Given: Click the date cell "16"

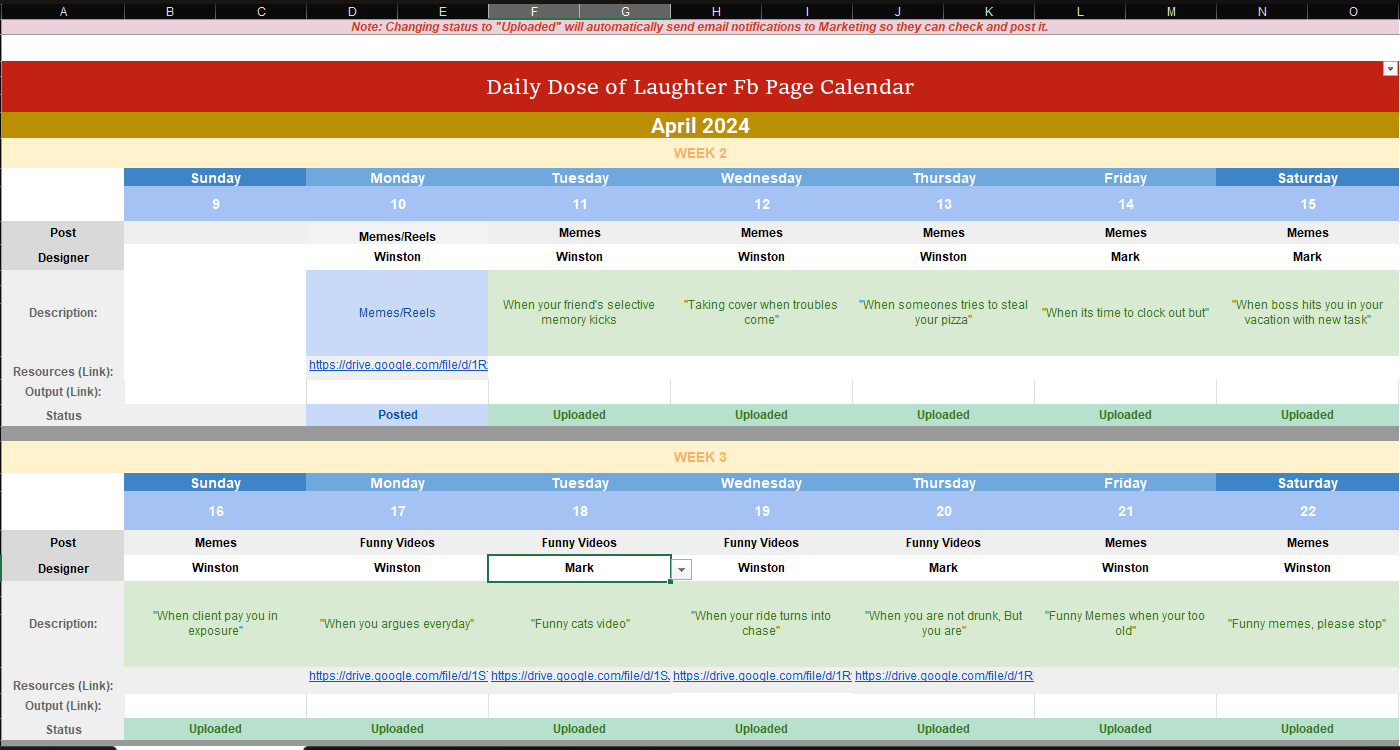Looking at the screenshot, I should point(216,511).
